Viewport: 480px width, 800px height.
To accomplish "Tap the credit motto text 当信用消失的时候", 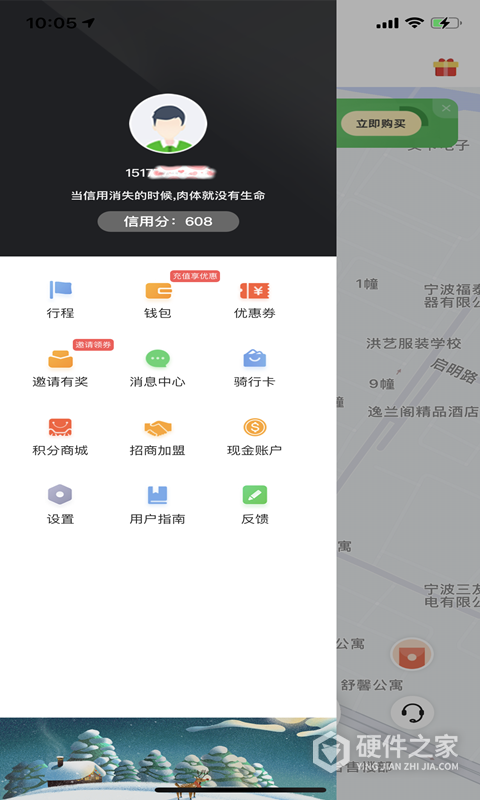I will [x=168, y=195].
